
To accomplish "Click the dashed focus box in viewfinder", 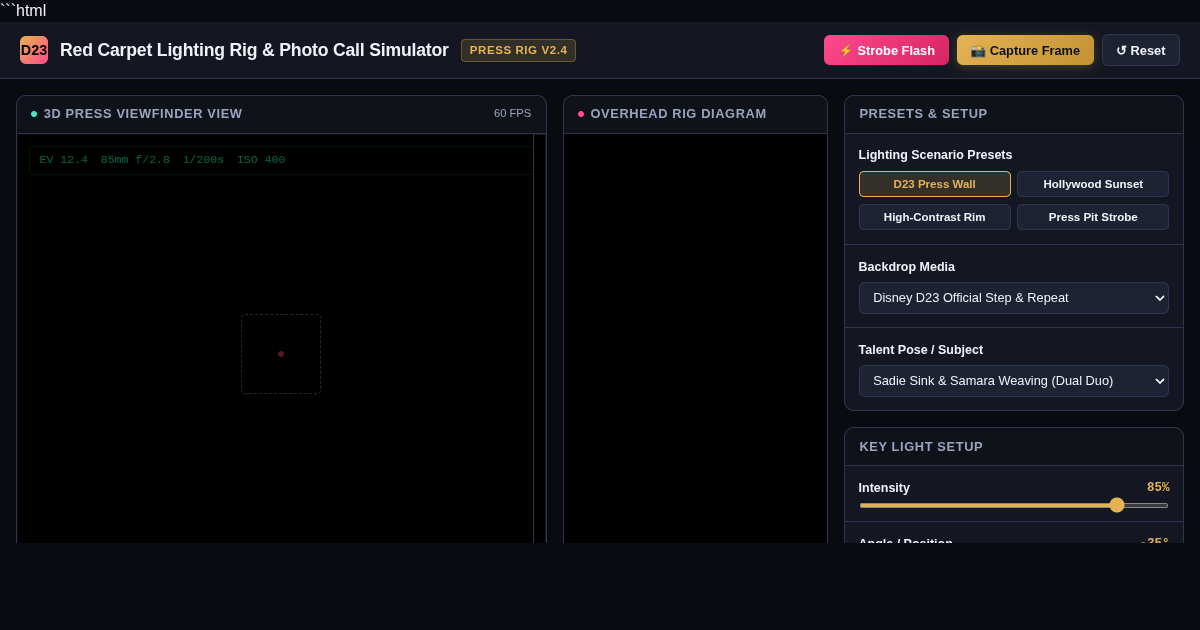I will [281, 354].
